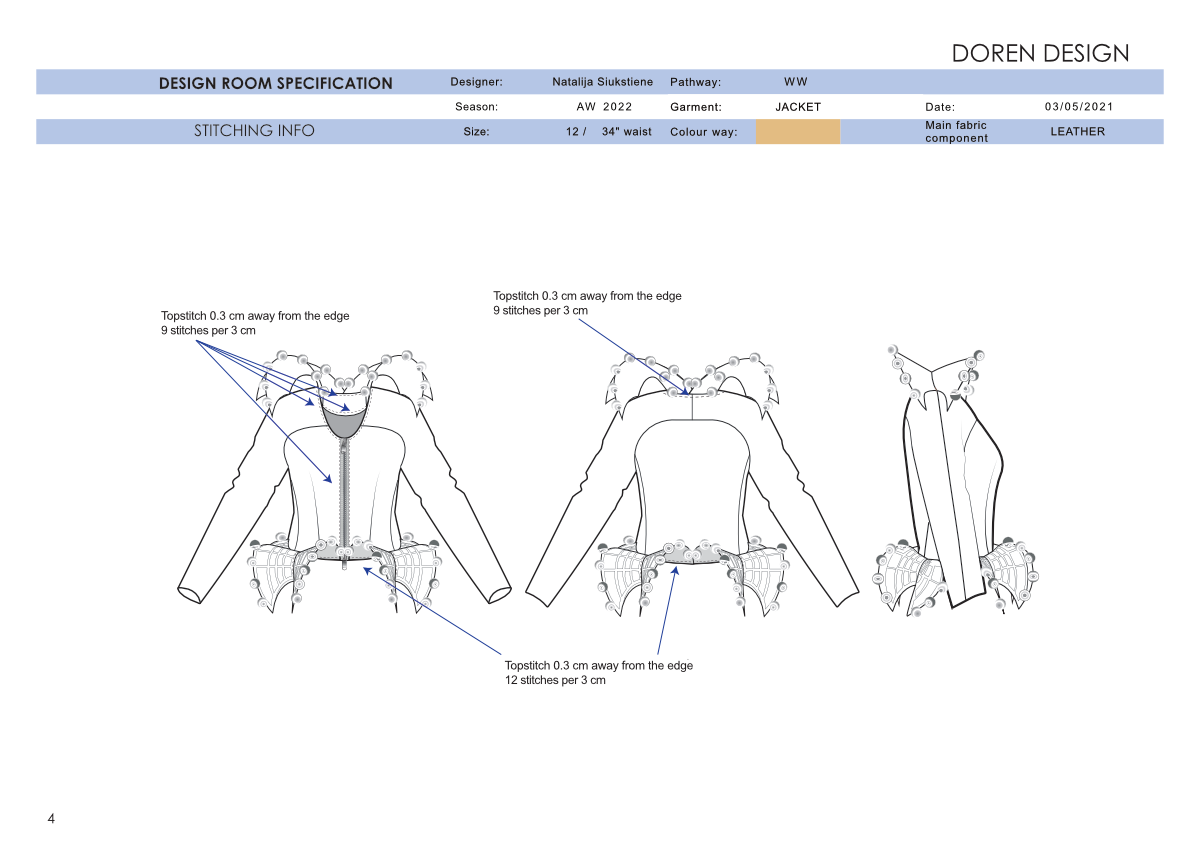The width and height of the screenshot is (1200, 849).
Task: Select the DESIGN ROOM SPECIFICATION heading
Action: point(276,83)
